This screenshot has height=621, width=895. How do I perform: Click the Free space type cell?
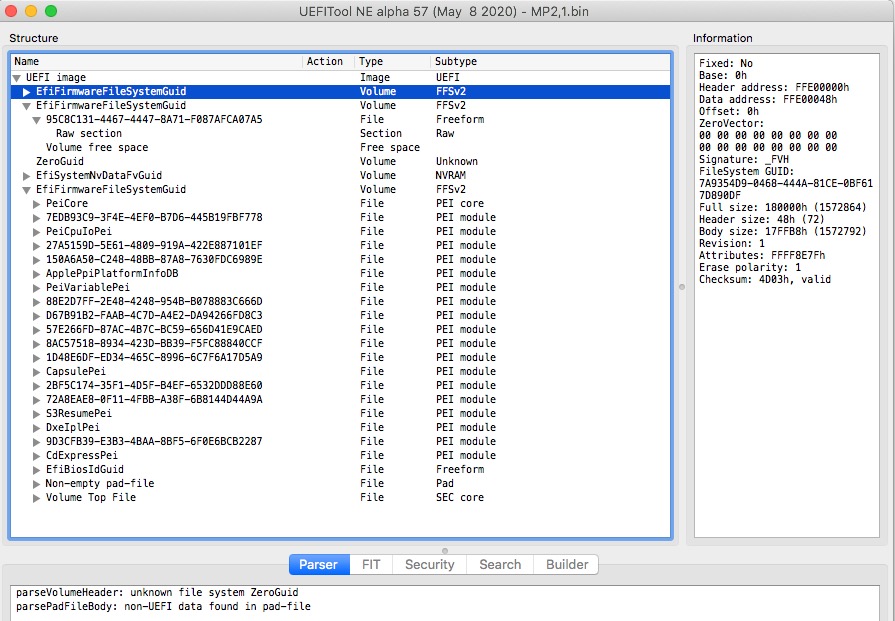click(x=390, y=147)
